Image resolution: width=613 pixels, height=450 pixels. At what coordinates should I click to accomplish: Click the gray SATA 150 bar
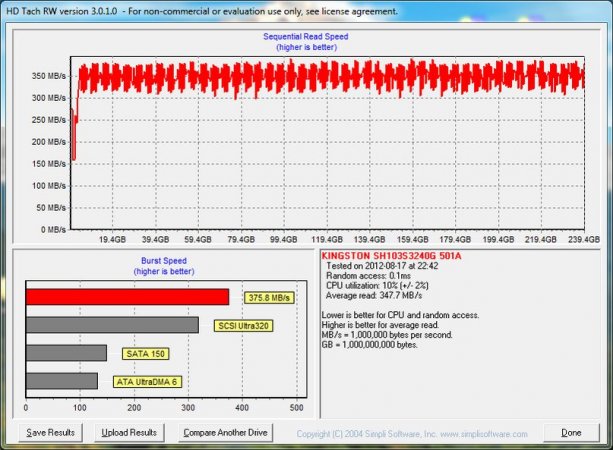66,353
